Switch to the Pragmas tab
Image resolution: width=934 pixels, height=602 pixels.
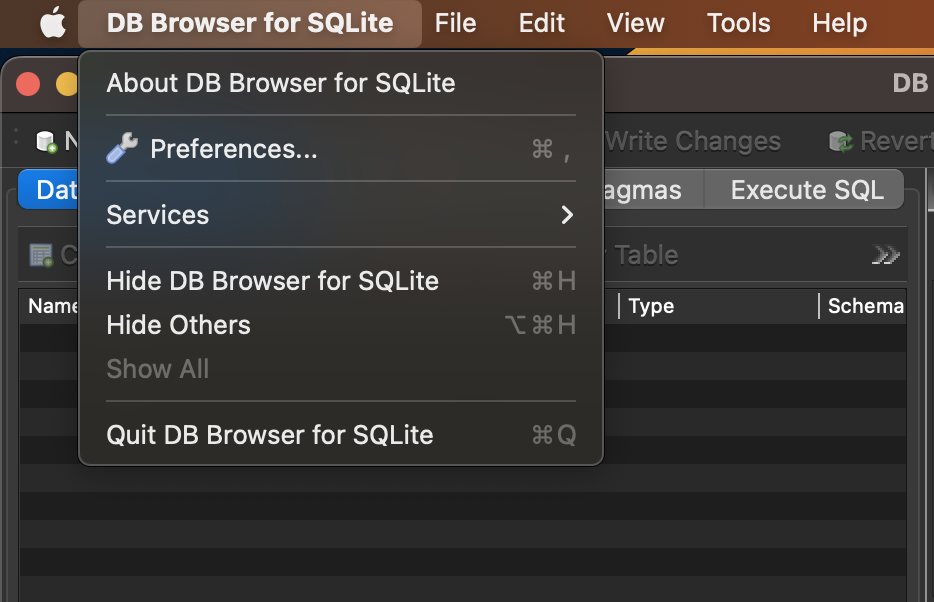click(x=650, y=189)
